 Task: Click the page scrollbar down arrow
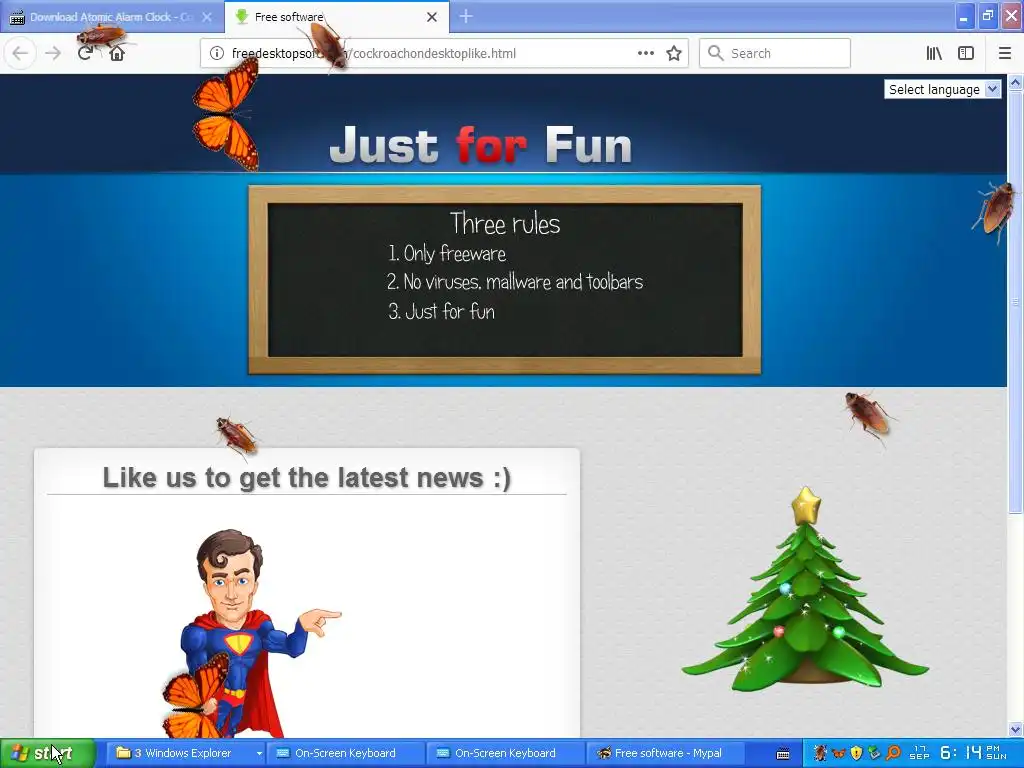pyautogui.click(x=1015, y=729)
